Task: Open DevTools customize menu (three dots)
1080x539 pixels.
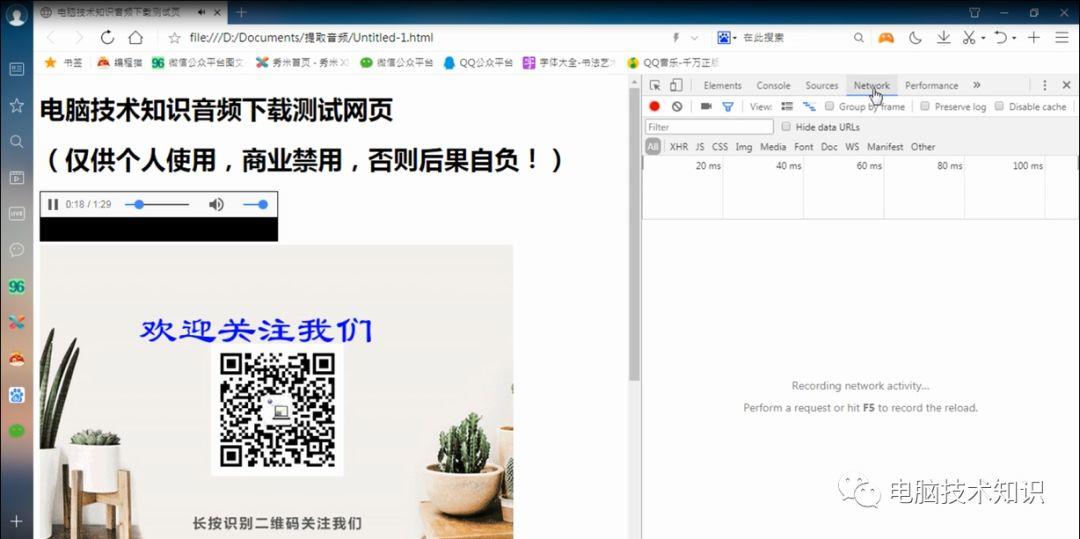Action: 1044,85
